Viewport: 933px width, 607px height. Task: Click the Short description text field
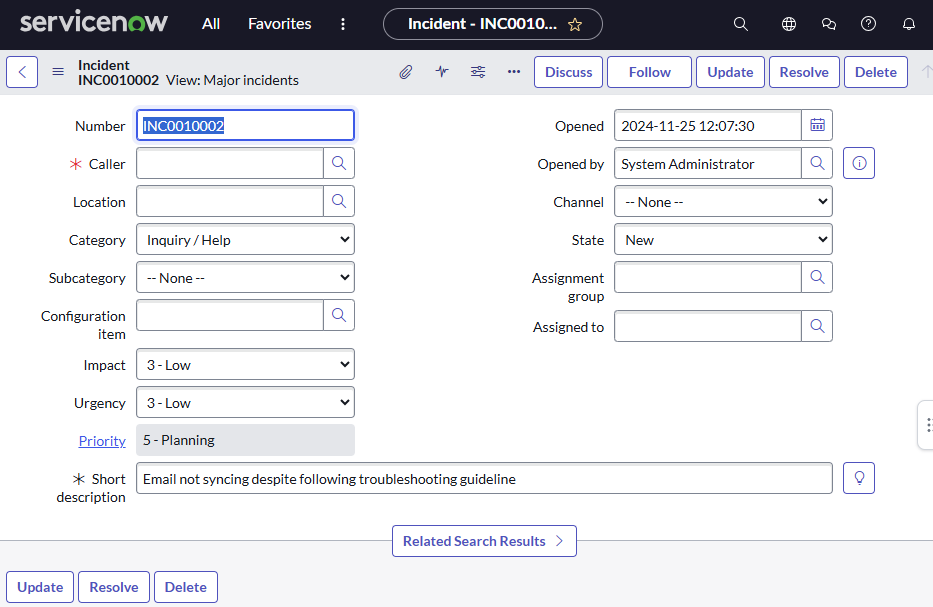[484, 479]
